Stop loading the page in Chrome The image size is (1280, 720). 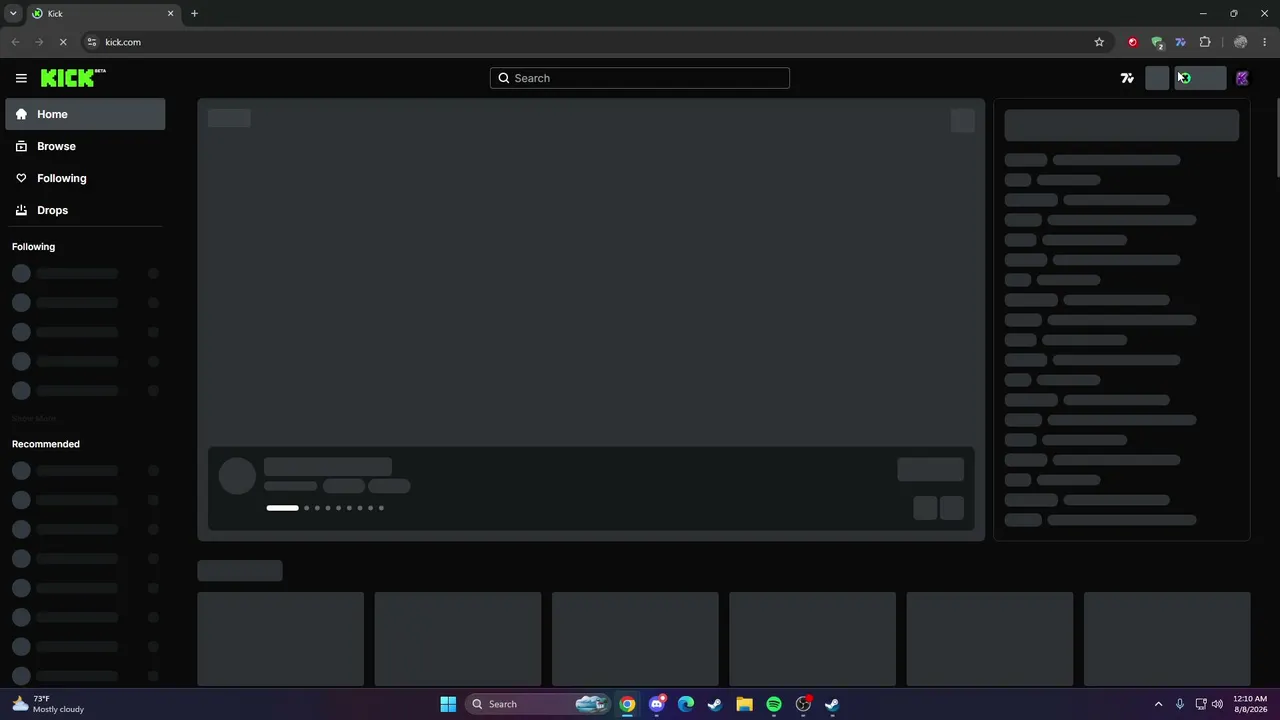coord(62,42)
